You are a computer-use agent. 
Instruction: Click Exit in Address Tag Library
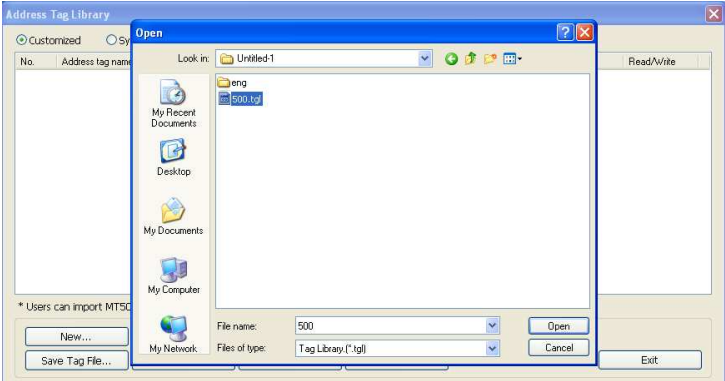point(650,360)
